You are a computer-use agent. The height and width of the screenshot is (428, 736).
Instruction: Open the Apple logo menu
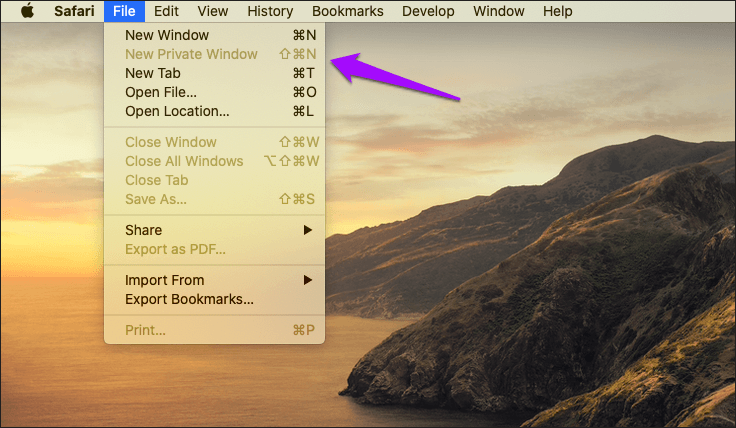click(28, 11)
